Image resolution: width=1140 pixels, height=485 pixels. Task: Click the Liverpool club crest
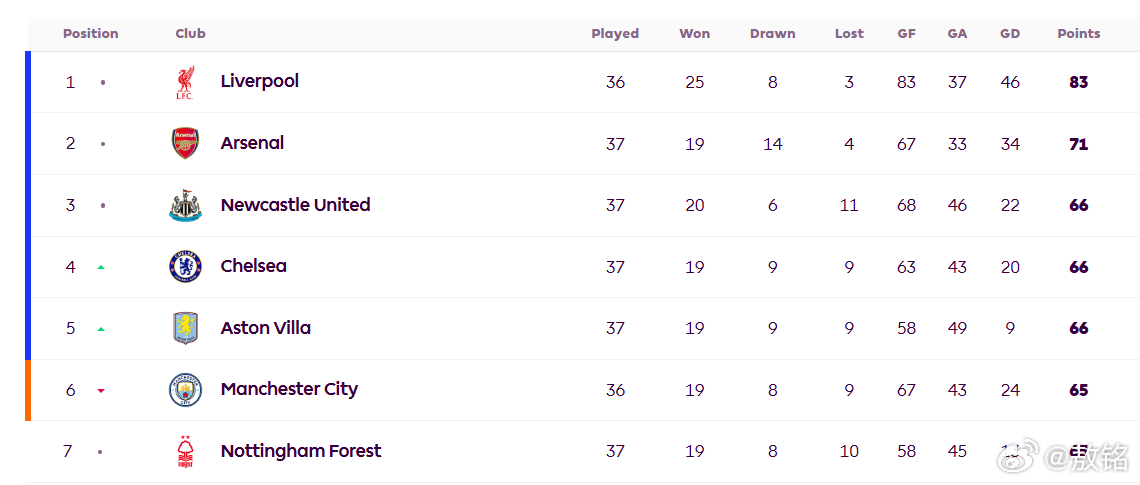(185, 82)
